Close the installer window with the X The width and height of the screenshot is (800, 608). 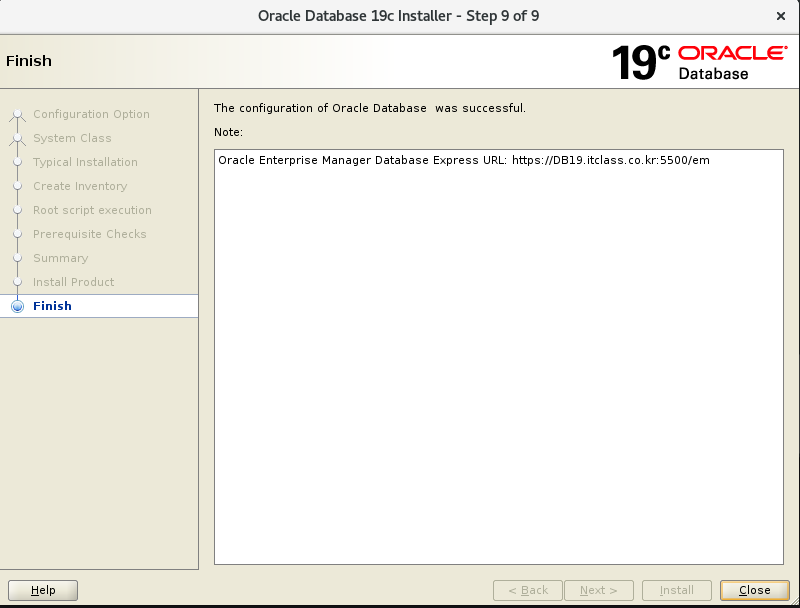pos(781,16)
